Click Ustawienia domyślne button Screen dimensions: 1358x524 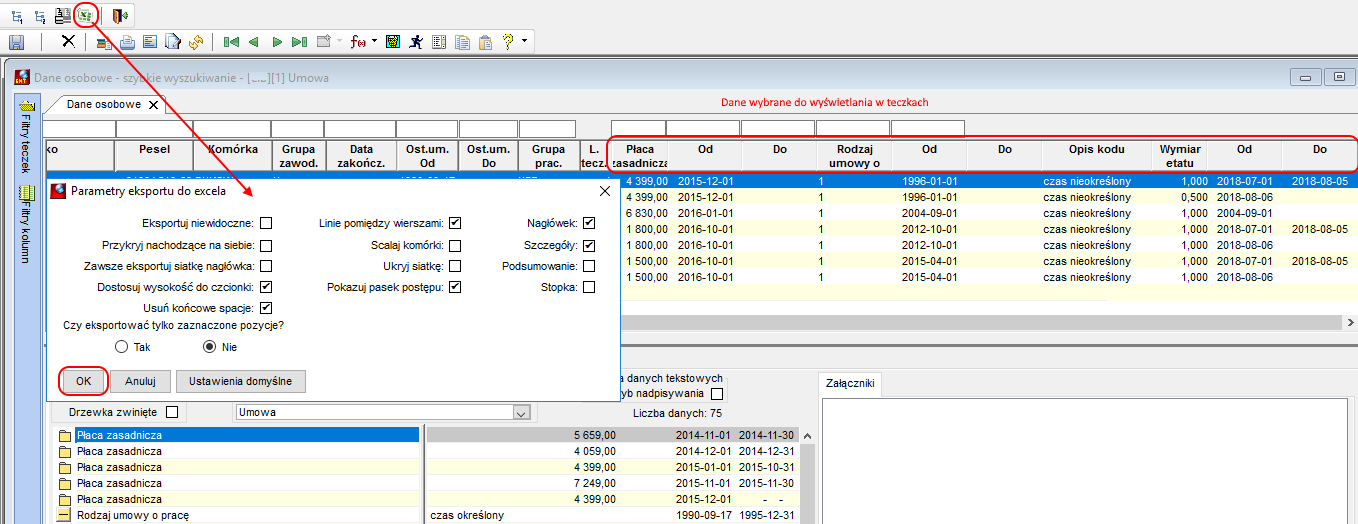(x=241, y=381)
